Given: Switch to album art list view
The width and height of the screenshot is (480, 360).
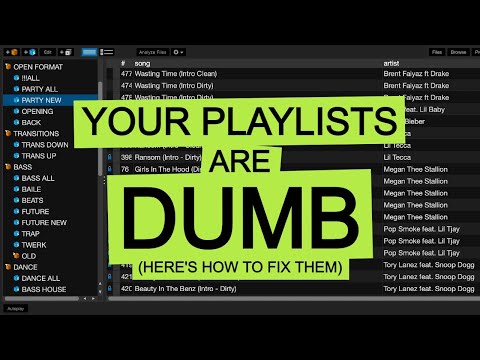Looking at the screenshot, I should [107, 52].
